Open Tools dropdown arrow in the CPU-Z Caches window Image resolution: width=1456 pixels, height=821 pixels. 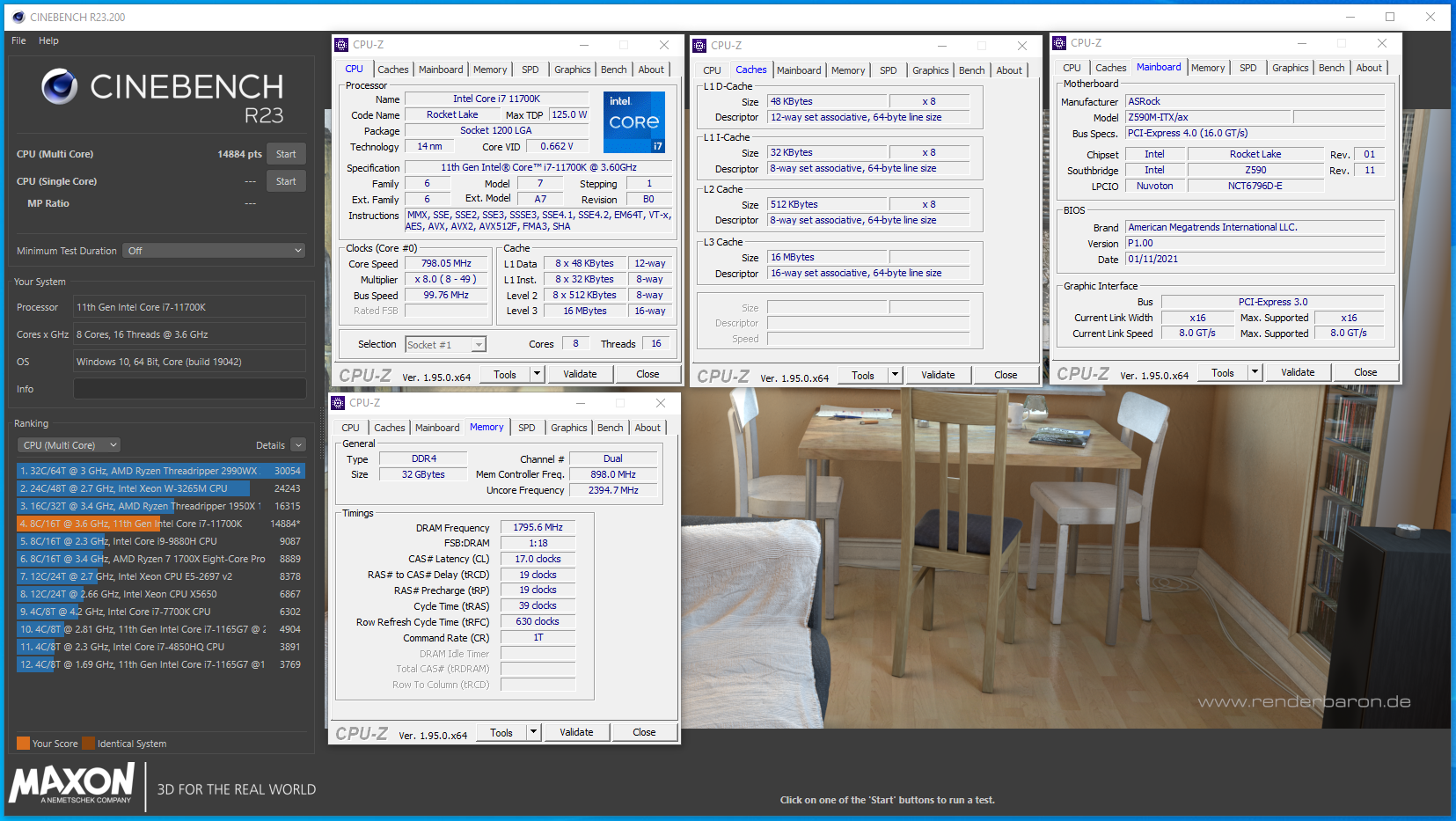[895, 376]
